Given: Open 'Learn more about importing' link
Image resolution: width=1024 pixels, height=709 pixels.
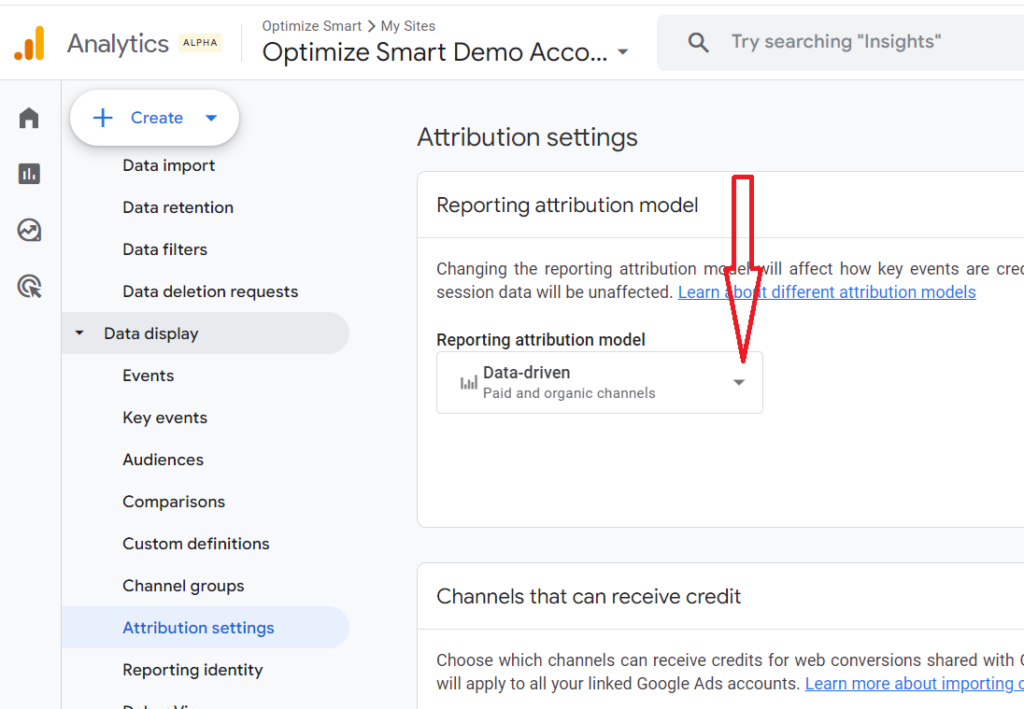Looking at the screenshot, I should click(914, 684).
